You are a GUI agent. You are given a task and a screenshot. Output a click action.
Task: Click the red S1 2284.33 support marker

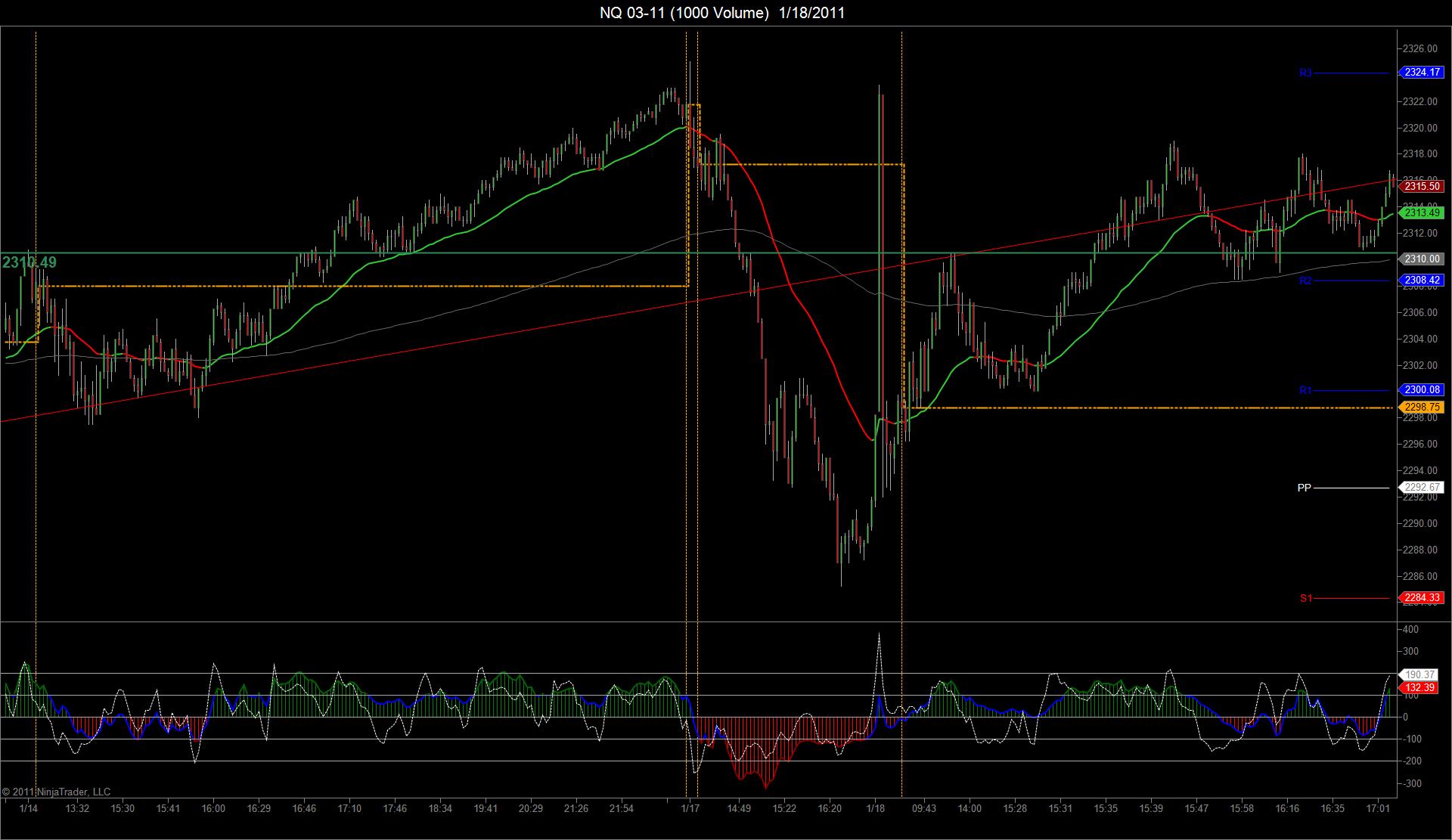click(1423, 598)
